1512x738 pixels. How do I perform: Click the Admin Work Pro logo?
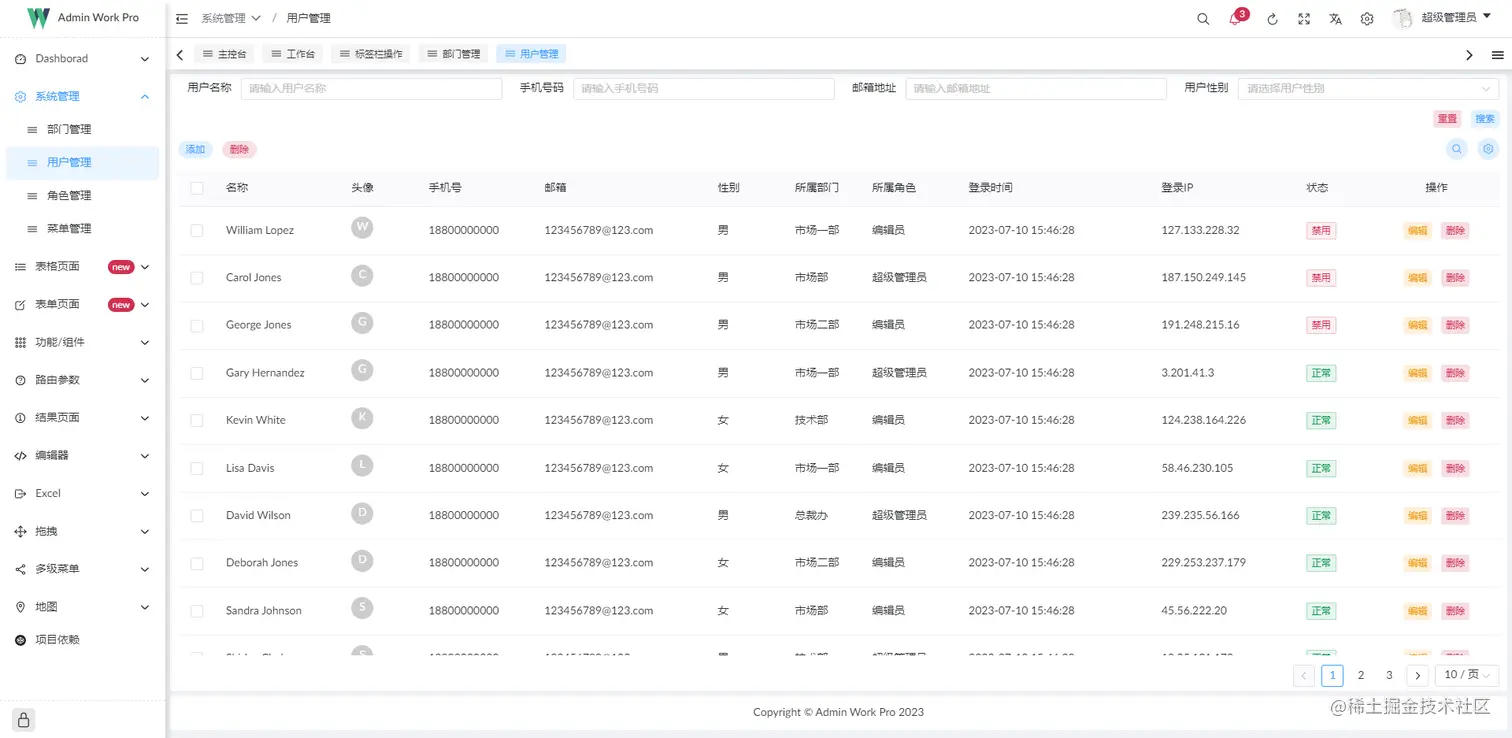(x=38, y=17)
